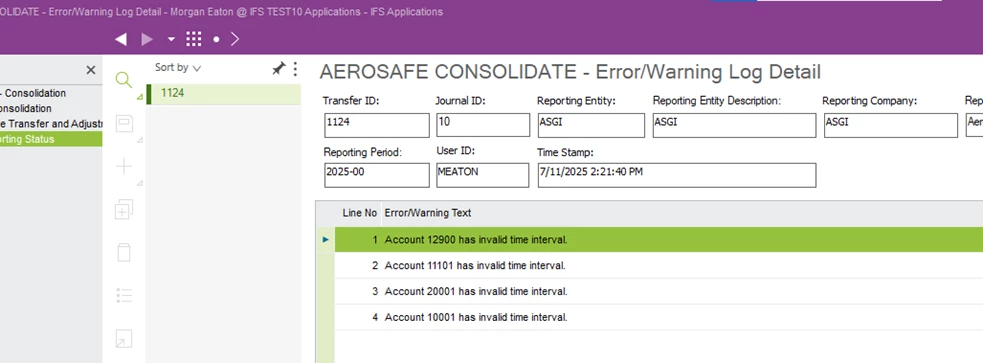Close the navigator panel with X
The width and height of the screenshot is (983, 363).
(91, 70)
